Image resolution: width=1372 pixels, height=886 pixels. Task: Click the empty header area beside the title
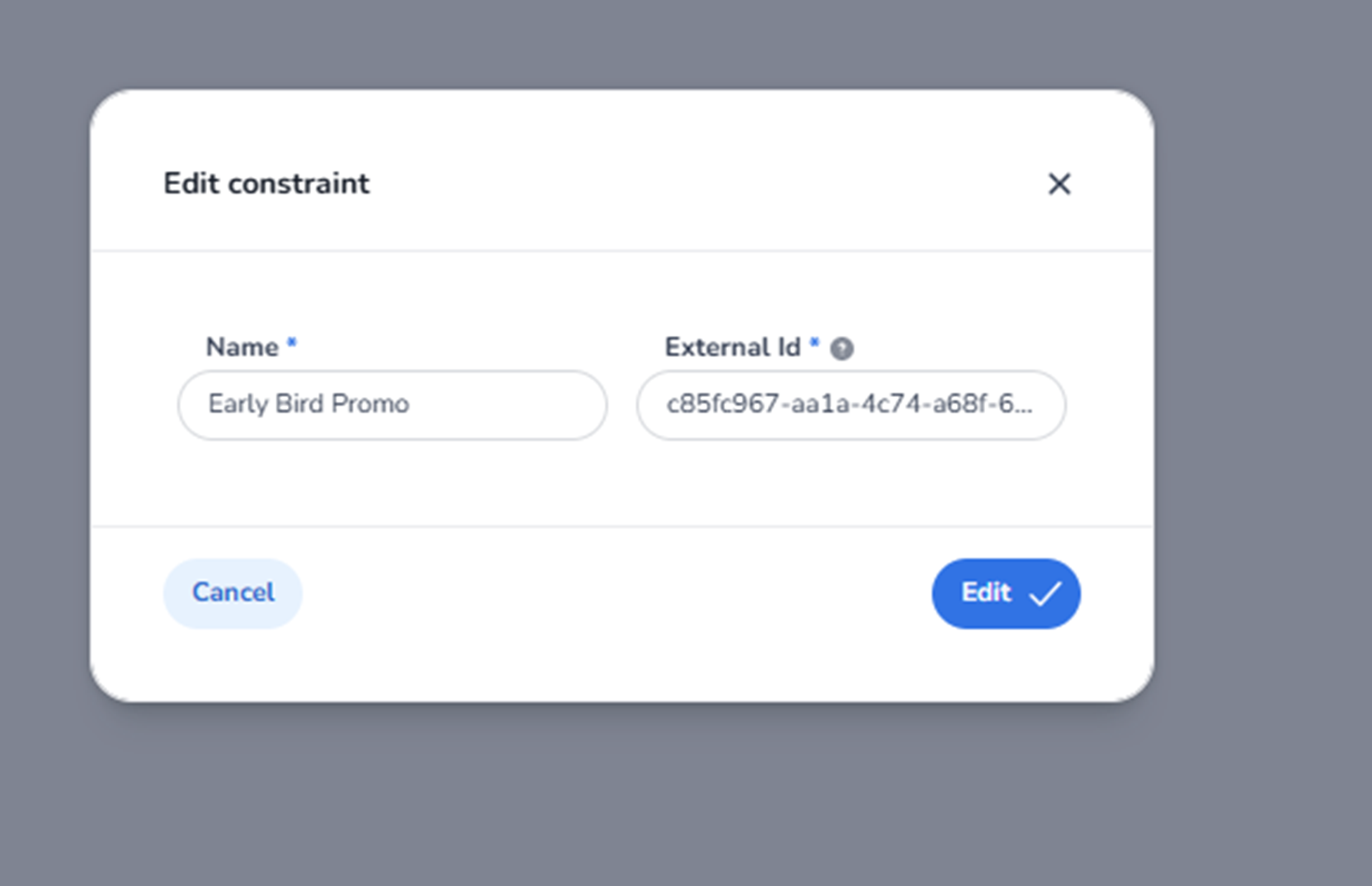coord(701,183)
